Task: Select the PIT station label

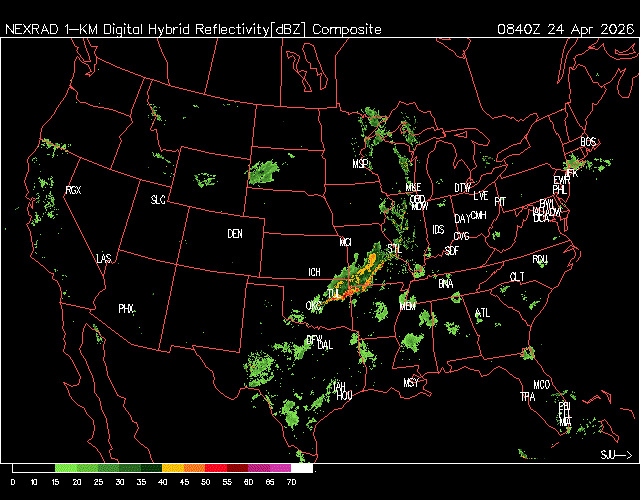Action: [500, 201]
